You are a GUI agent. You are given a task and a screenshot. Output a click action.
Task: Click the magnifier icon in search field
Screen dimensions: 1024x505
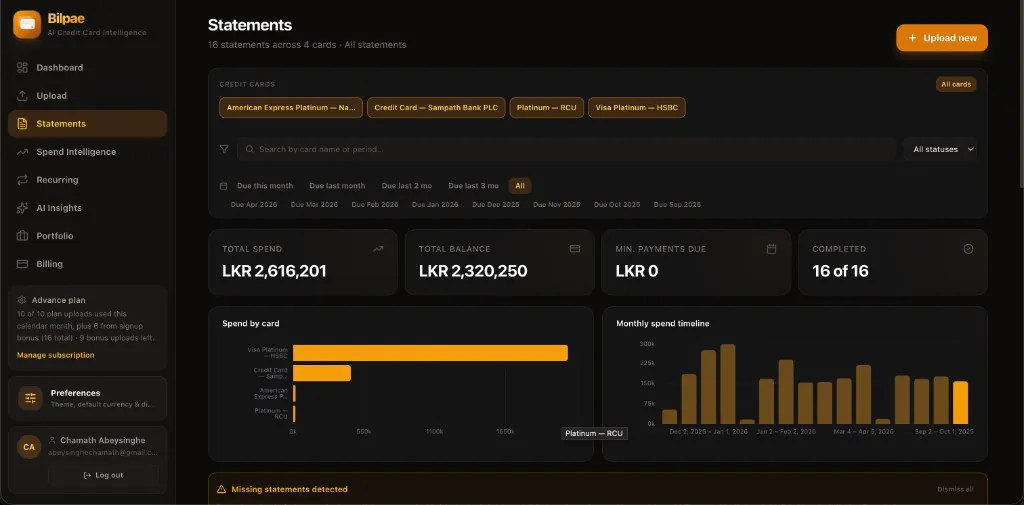click(x=249, y=150)
